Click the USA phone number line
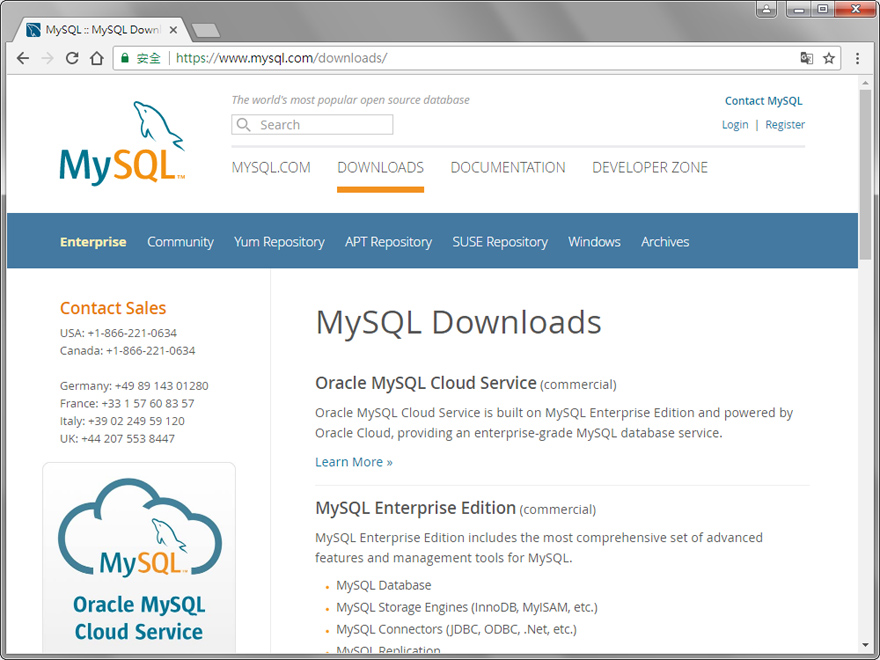Screen dimensions: 880x660 click(x=118, y=333)
